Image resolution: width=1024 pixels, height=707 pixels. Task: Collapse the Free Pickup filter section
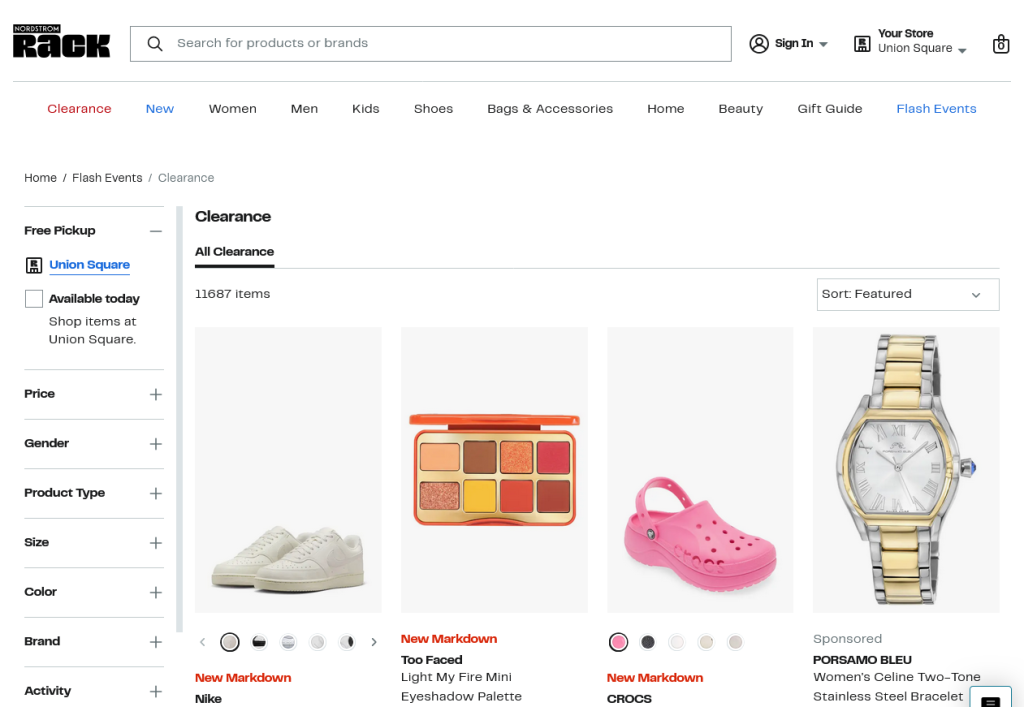pos(155,231)
